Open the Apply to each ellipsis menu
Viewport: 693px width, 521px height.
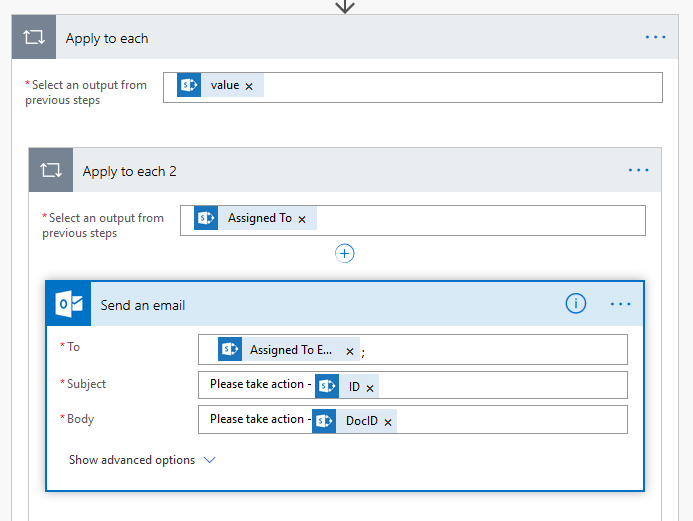click(655, 38)
